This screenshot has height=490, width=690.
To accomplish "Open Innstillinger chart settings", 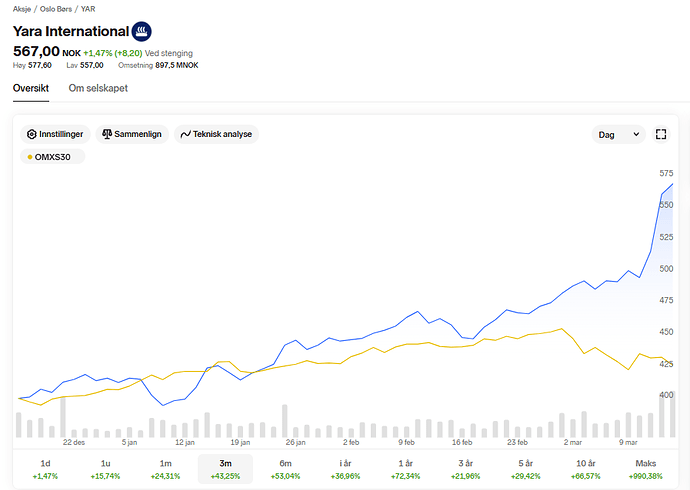I will pos(57,134).
